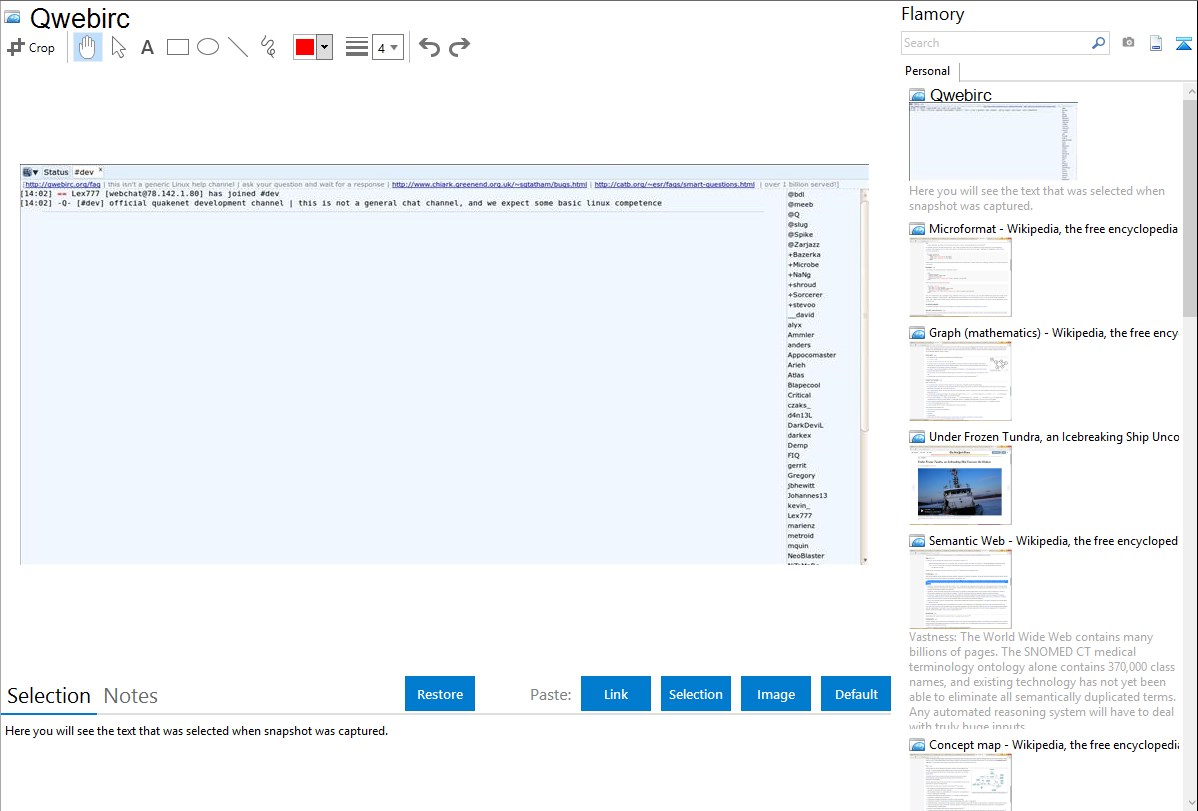
Task: Click the Qwebirc title in snapshot list
Action: pos(960,96)
